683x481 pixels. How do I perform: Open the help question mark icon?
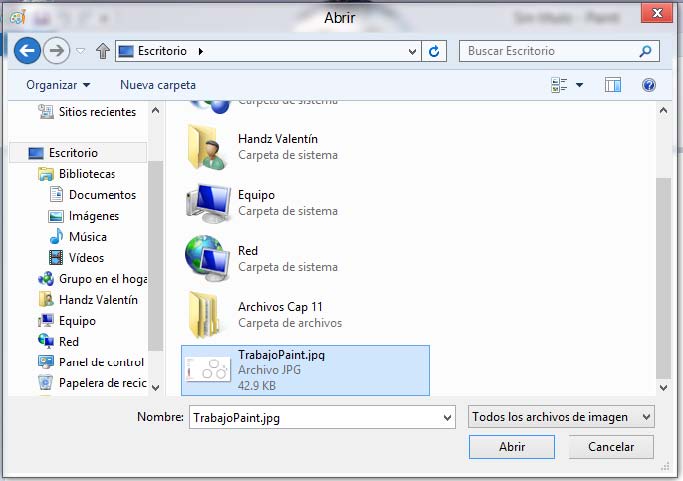[x=648, y=86]
